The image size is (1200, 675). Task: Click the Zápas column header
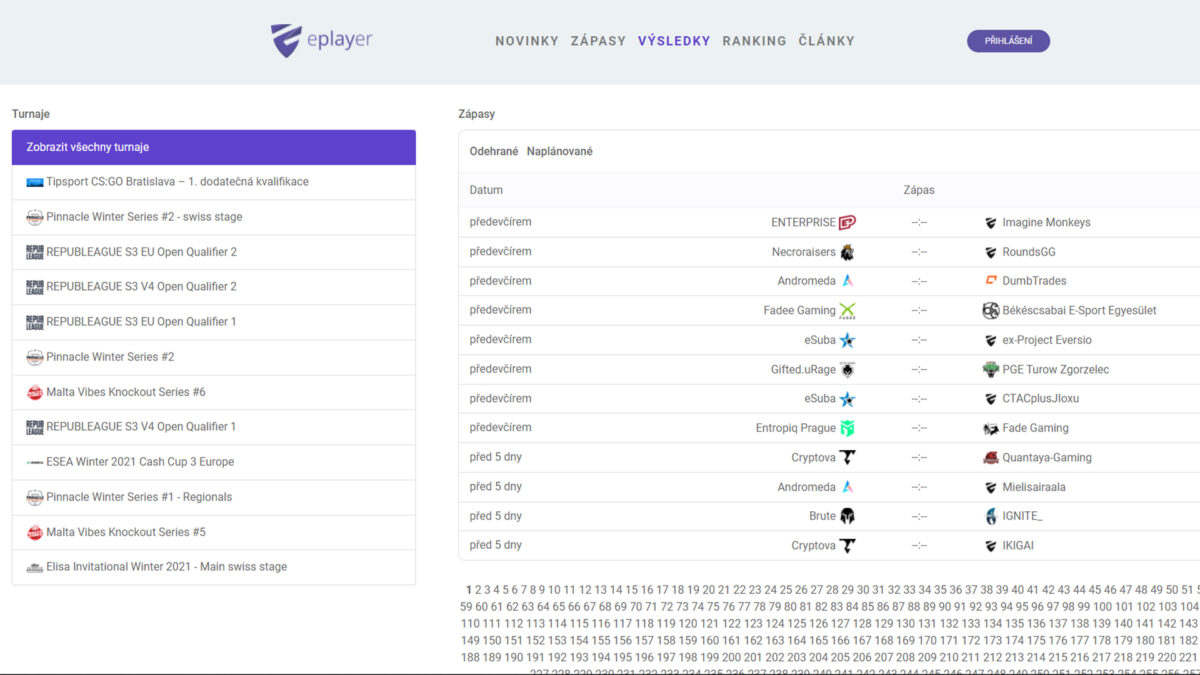click(919, 190)
